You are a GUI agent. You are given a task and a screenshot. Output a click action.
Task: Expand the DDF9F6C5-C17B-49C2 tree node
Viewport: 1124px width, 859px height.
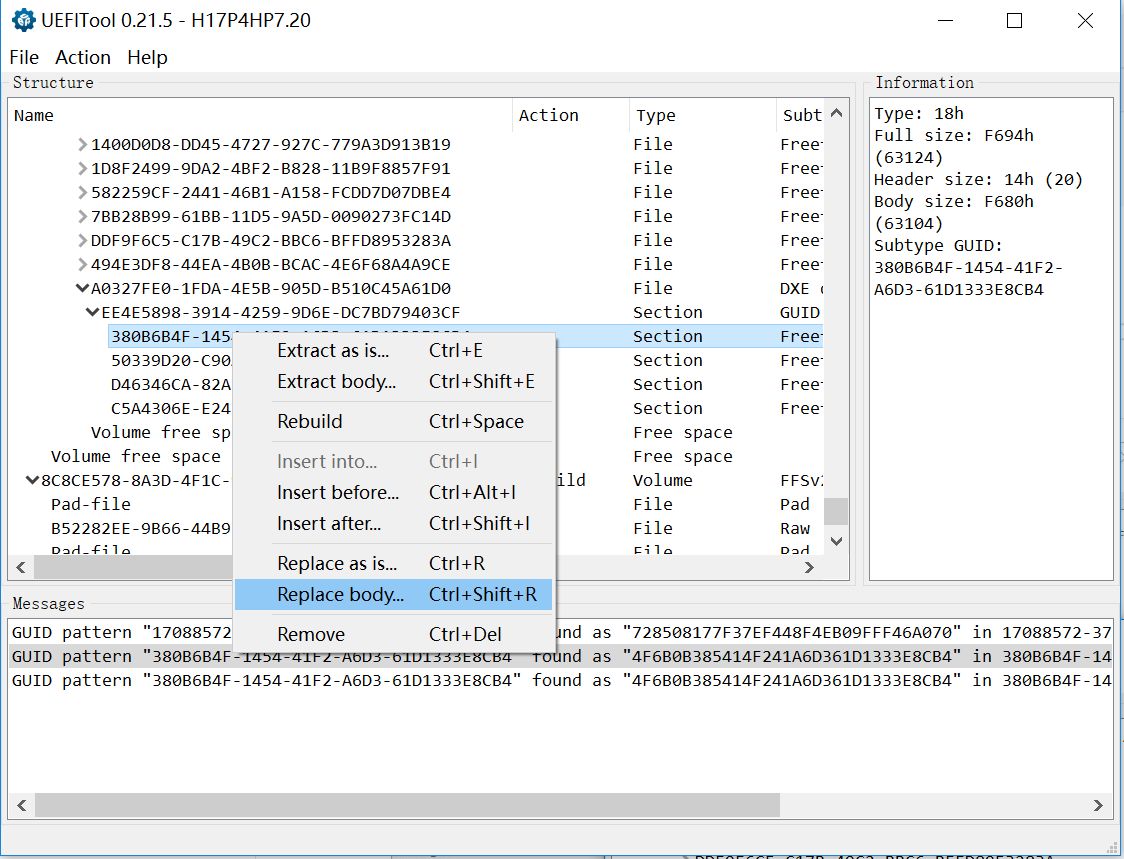pos(83,241)
